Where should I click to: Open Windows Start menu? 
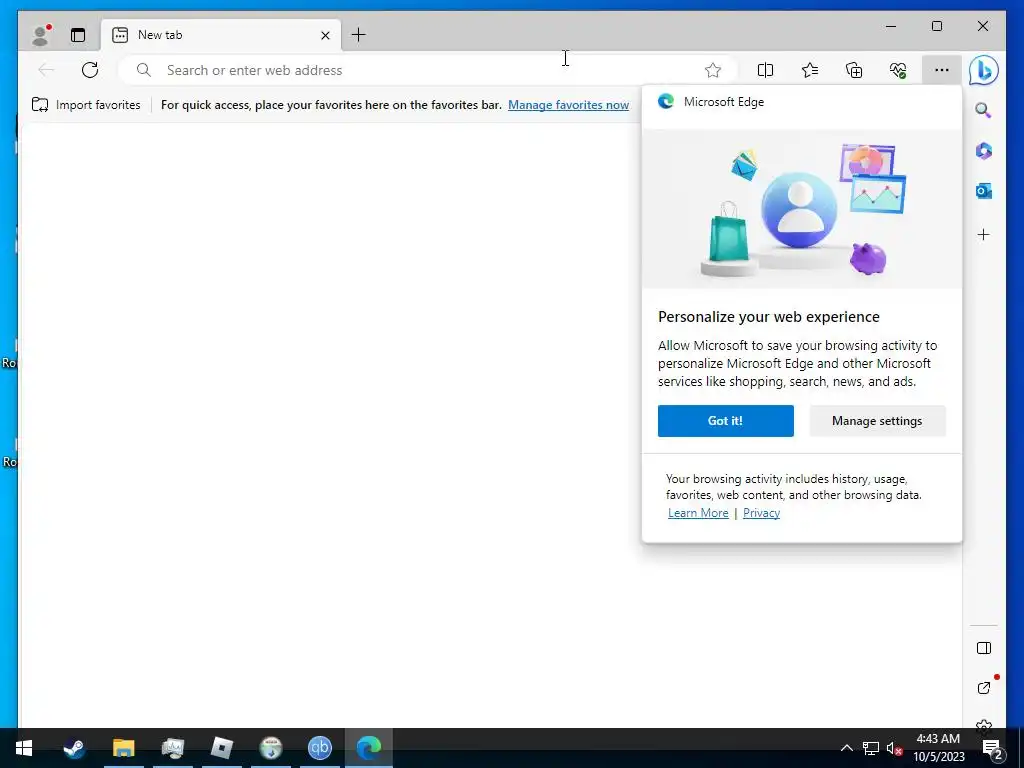click(x=24, y=748)
